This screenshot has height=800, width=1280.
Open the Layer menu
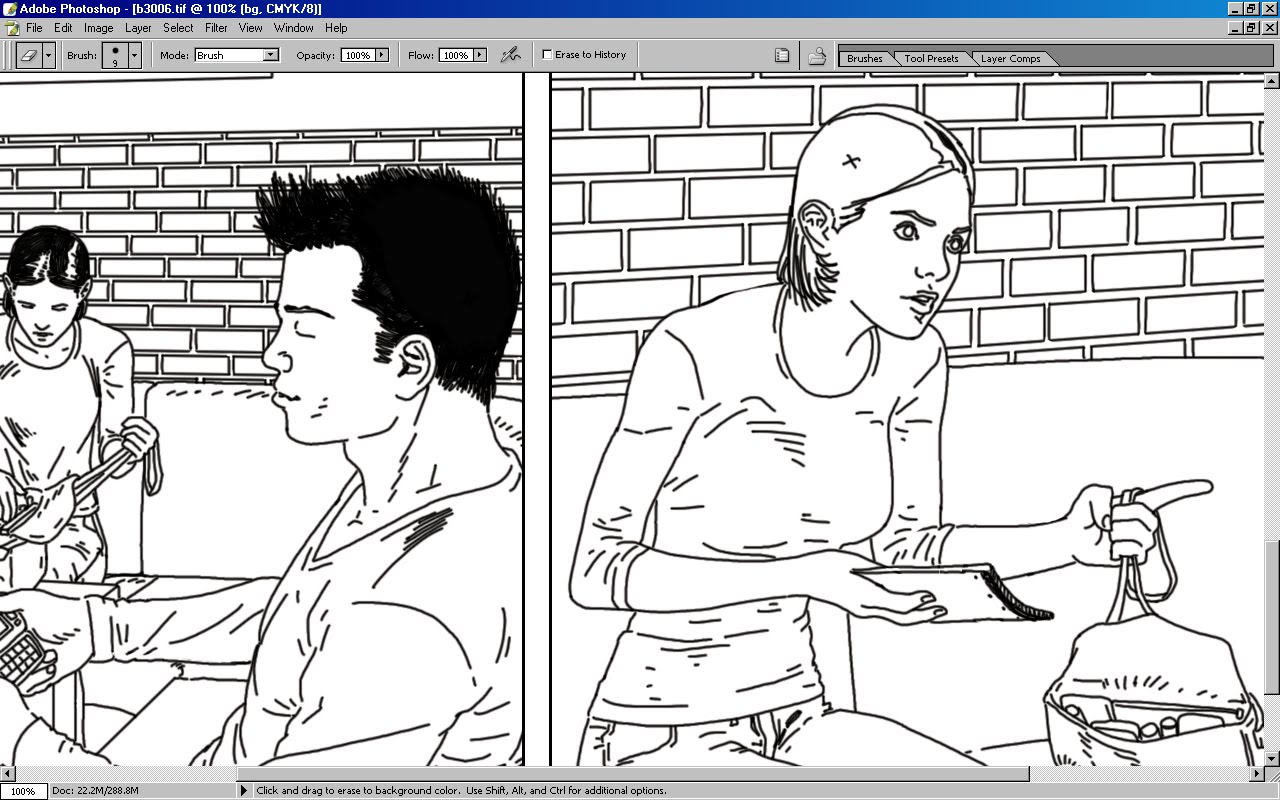(138, 28)
